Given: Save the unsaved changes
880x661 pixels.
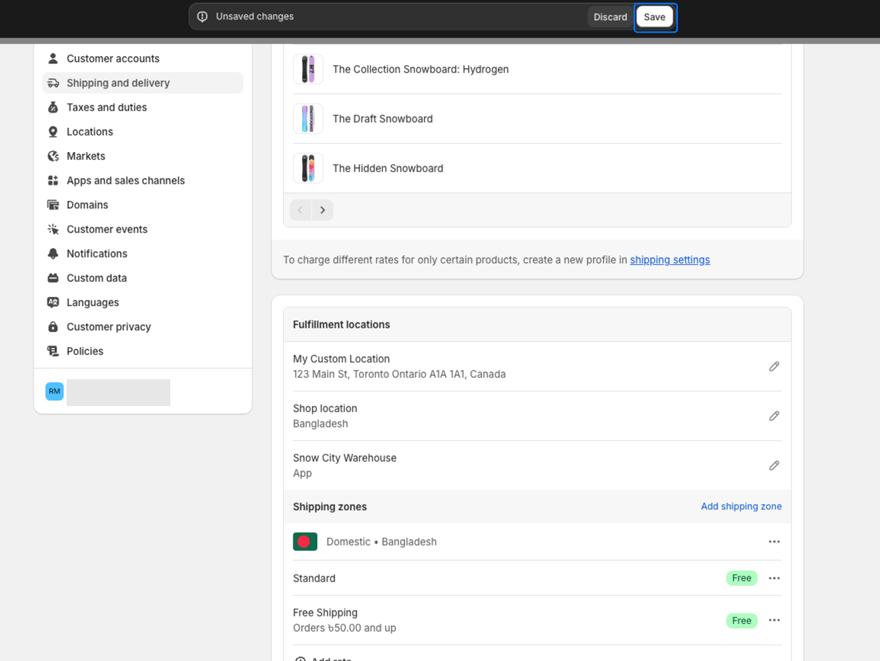Looking at the screenshot, I should coord(654,17).
